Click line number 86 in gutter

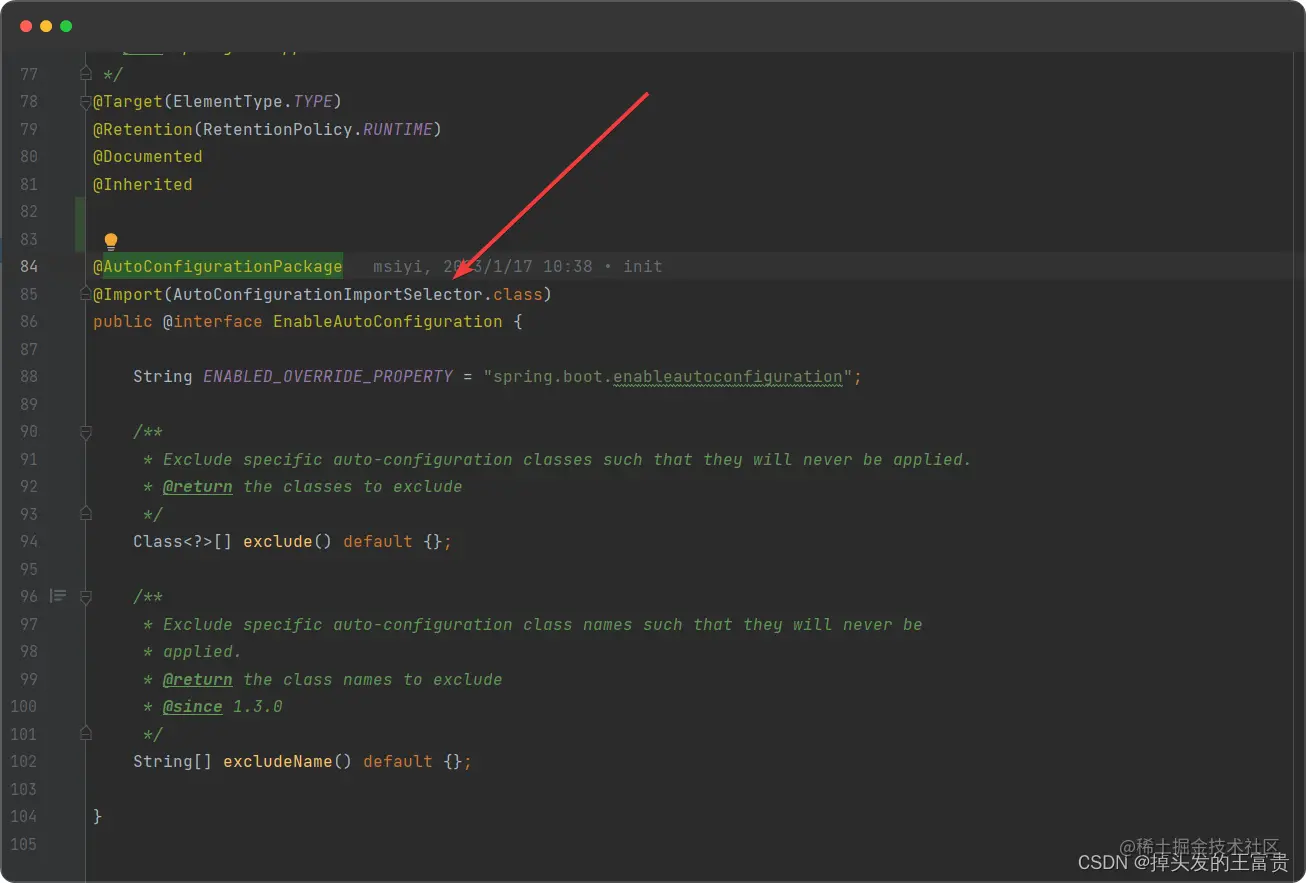29,321
